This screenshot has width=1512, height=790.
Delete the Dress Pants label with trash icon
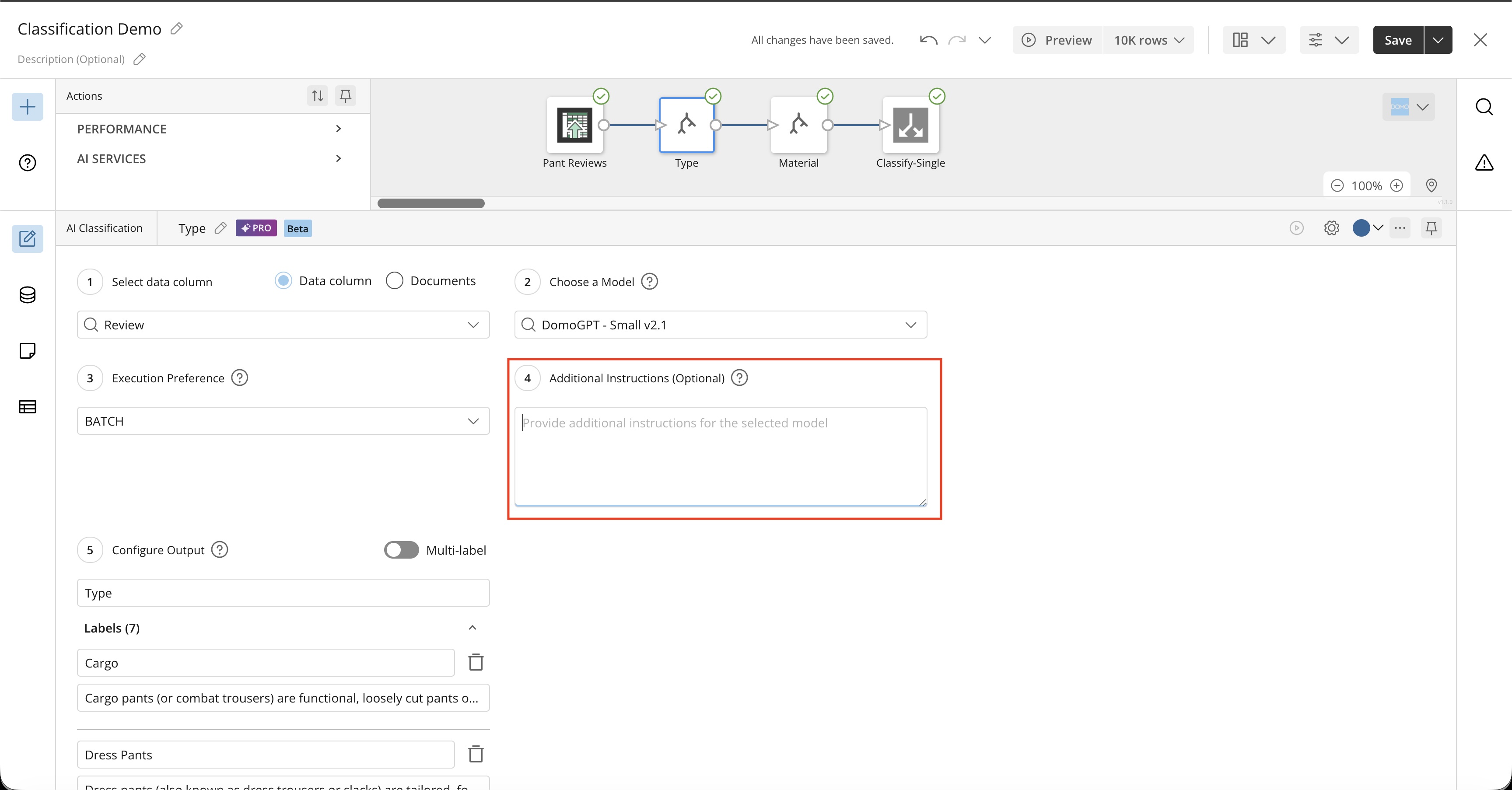coord(476,754)
